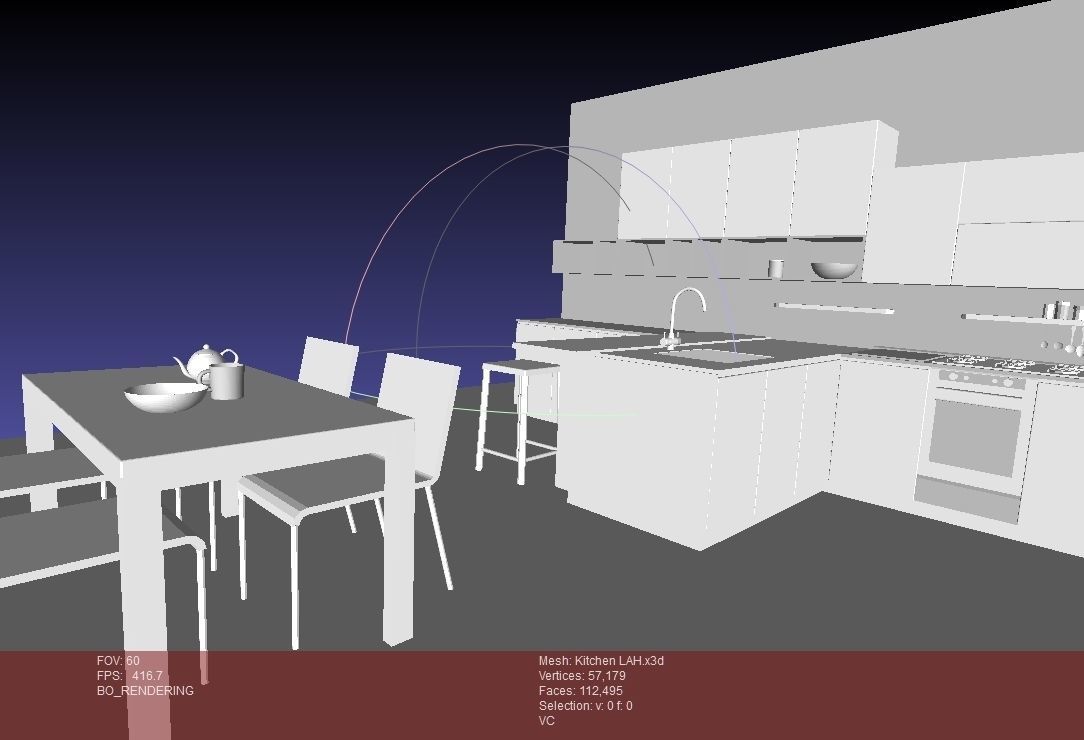1084x740 pixels.
Task: Click the kitchen sink faucet model
Action: pos(685,316)
